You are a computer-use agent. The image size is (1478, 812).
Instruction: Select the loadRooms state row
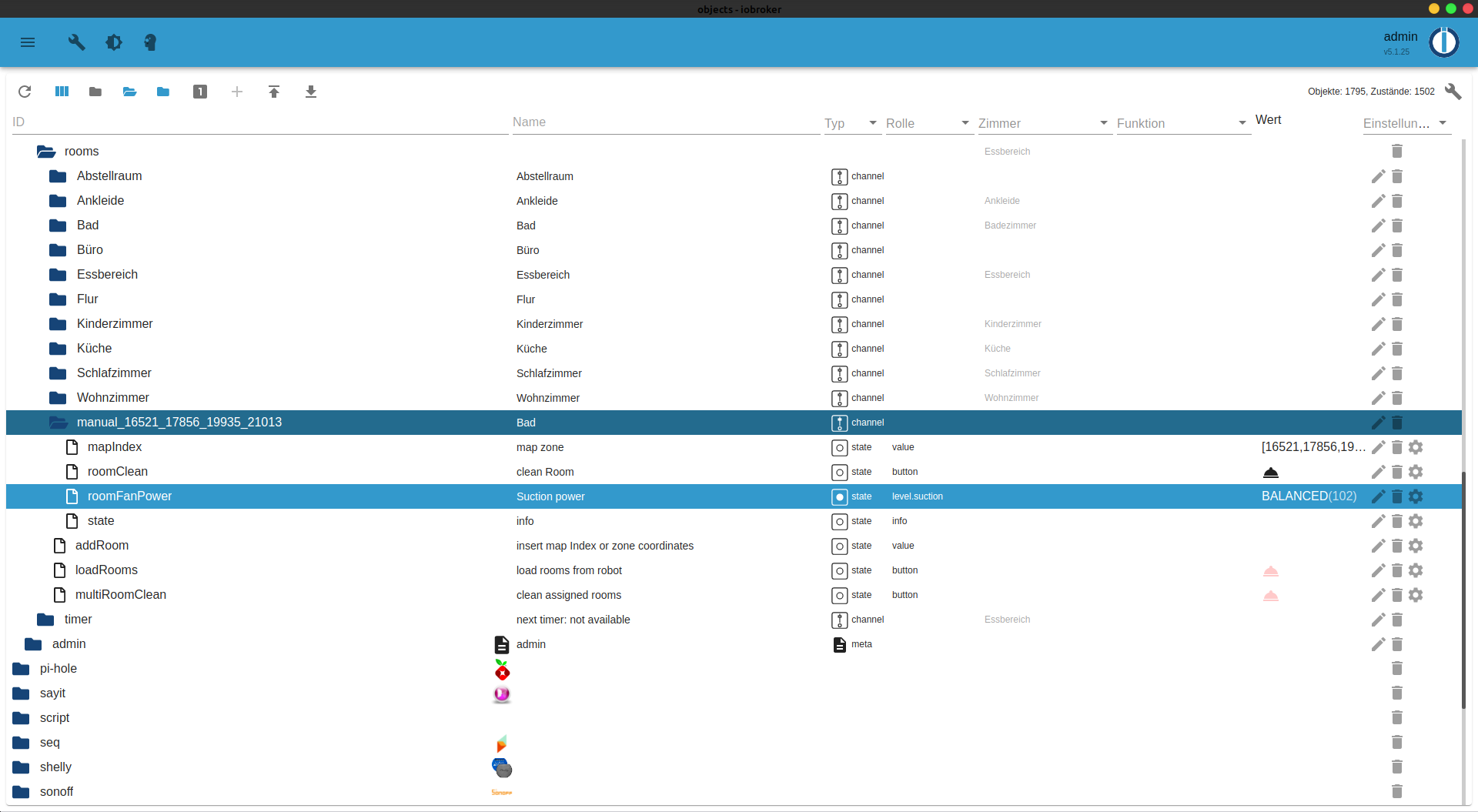tap(734, 570)
